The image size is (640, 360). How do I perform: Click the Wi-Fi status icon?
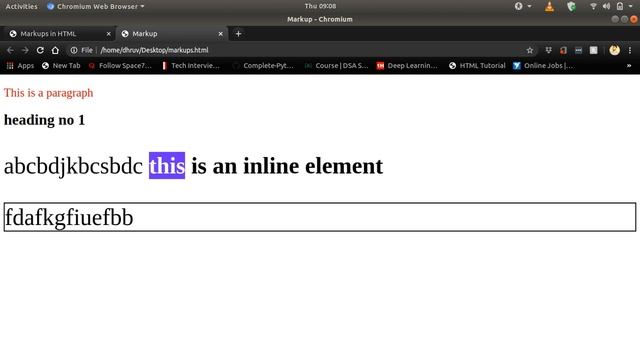[593, 6]
